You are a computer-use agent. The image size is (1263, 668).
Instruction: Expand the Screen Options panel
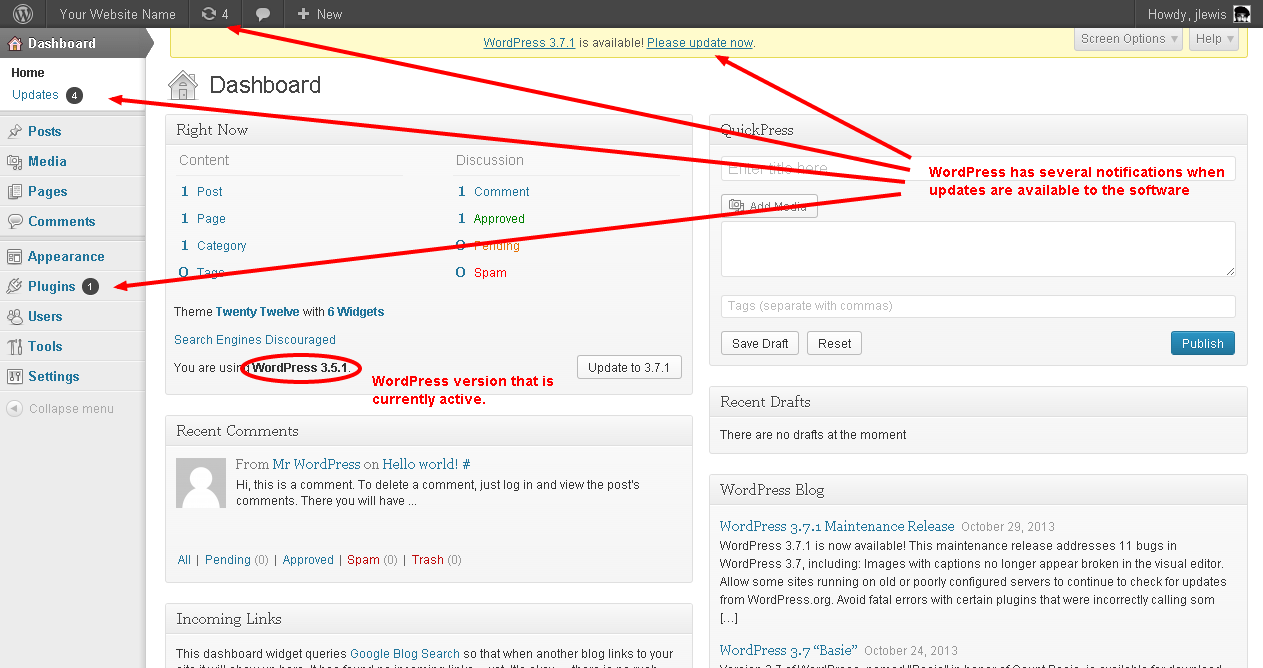click(1129, 39)
